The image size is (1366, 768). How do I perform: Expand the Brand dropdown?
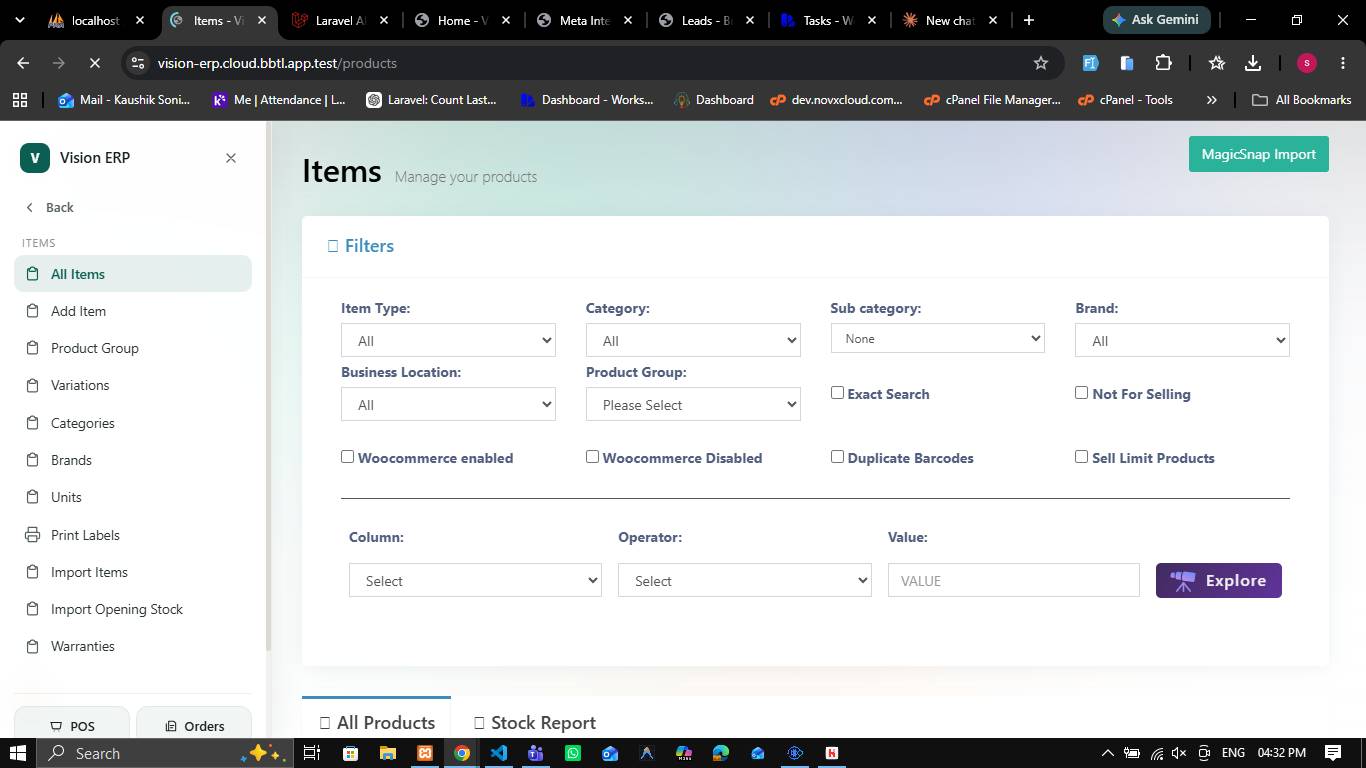coord(1182,341)
